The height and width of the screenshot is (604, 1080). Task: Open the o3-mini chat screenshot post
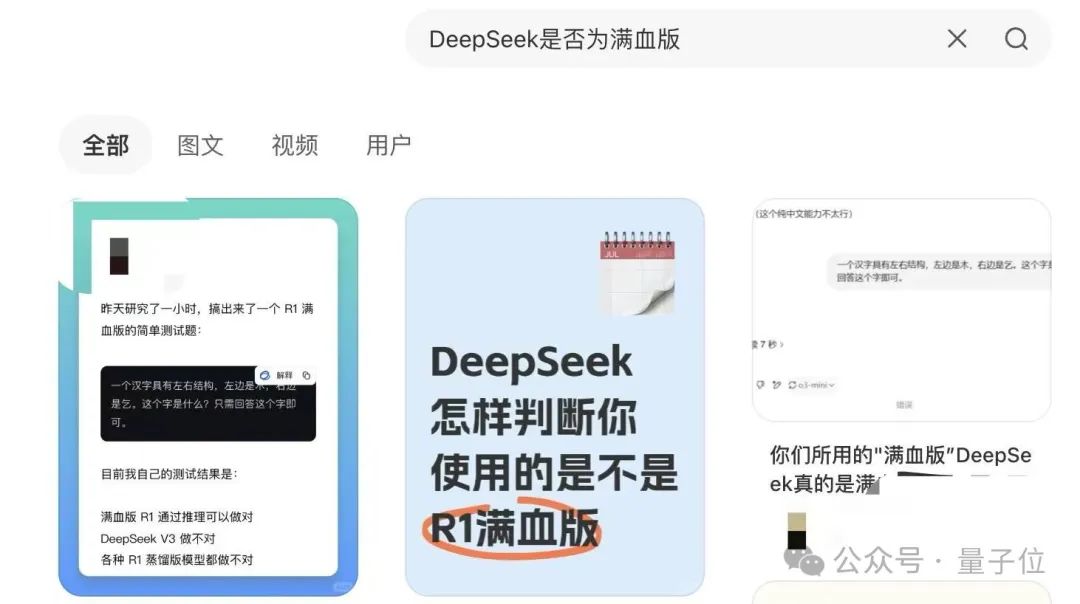point(901,310)
